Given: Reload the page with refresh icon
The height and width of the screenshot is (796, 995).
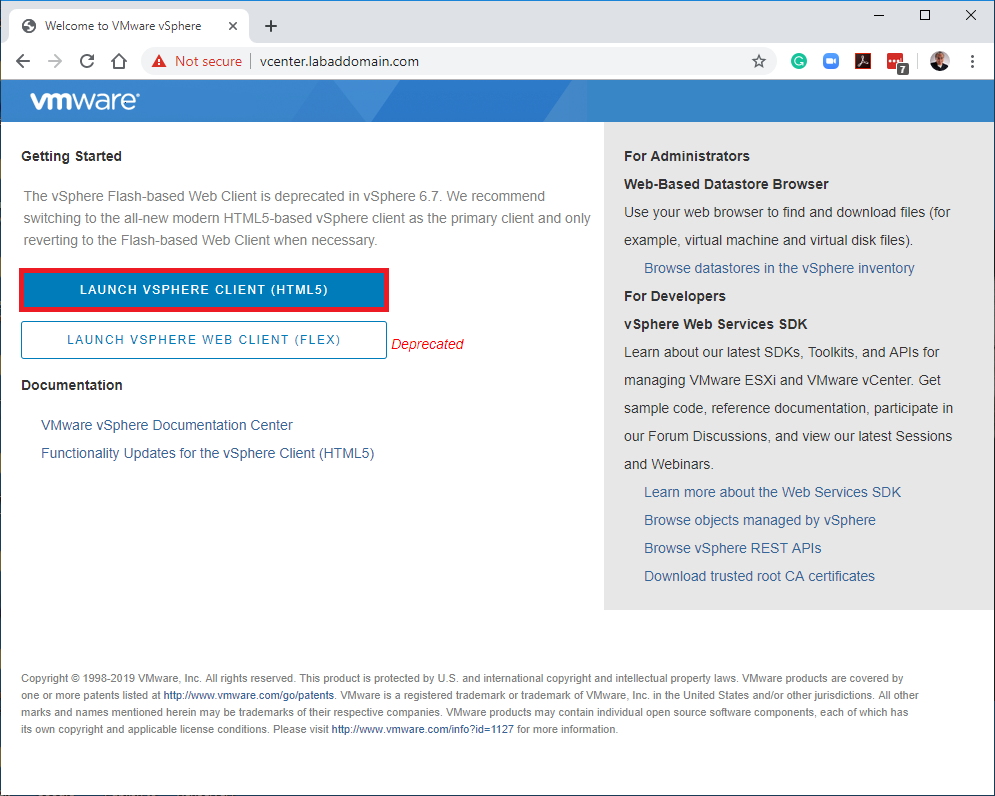Looking at the screenshot, I should [x=87, y=61].
